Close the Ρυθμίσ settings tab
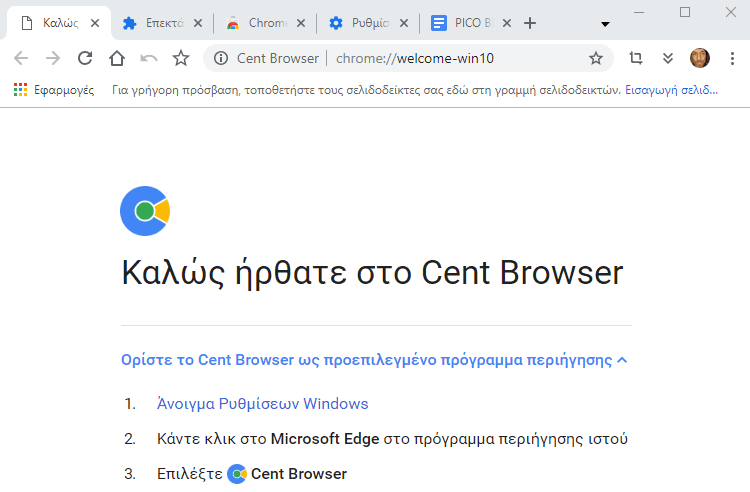The height and width of the screenshot is (492, 750). tap(404, 23)
